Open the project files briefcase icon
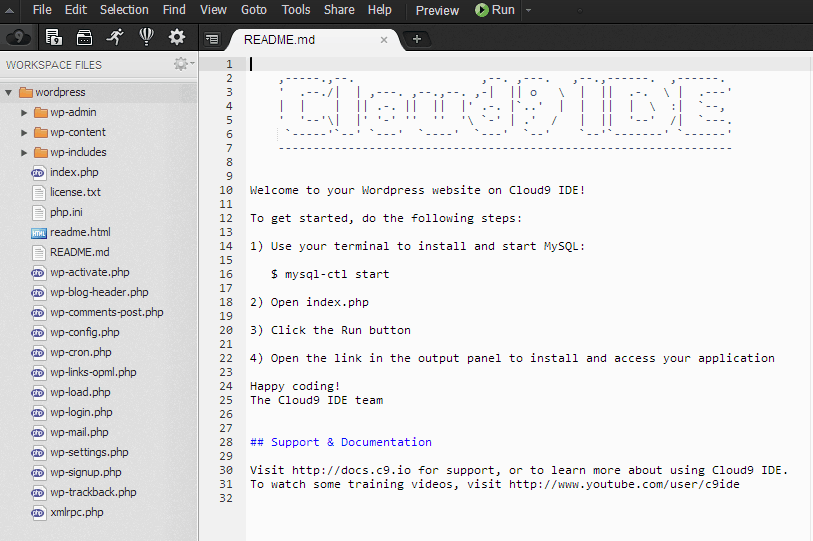The height and width of the screenshot is (541, 813). [84, 37]
